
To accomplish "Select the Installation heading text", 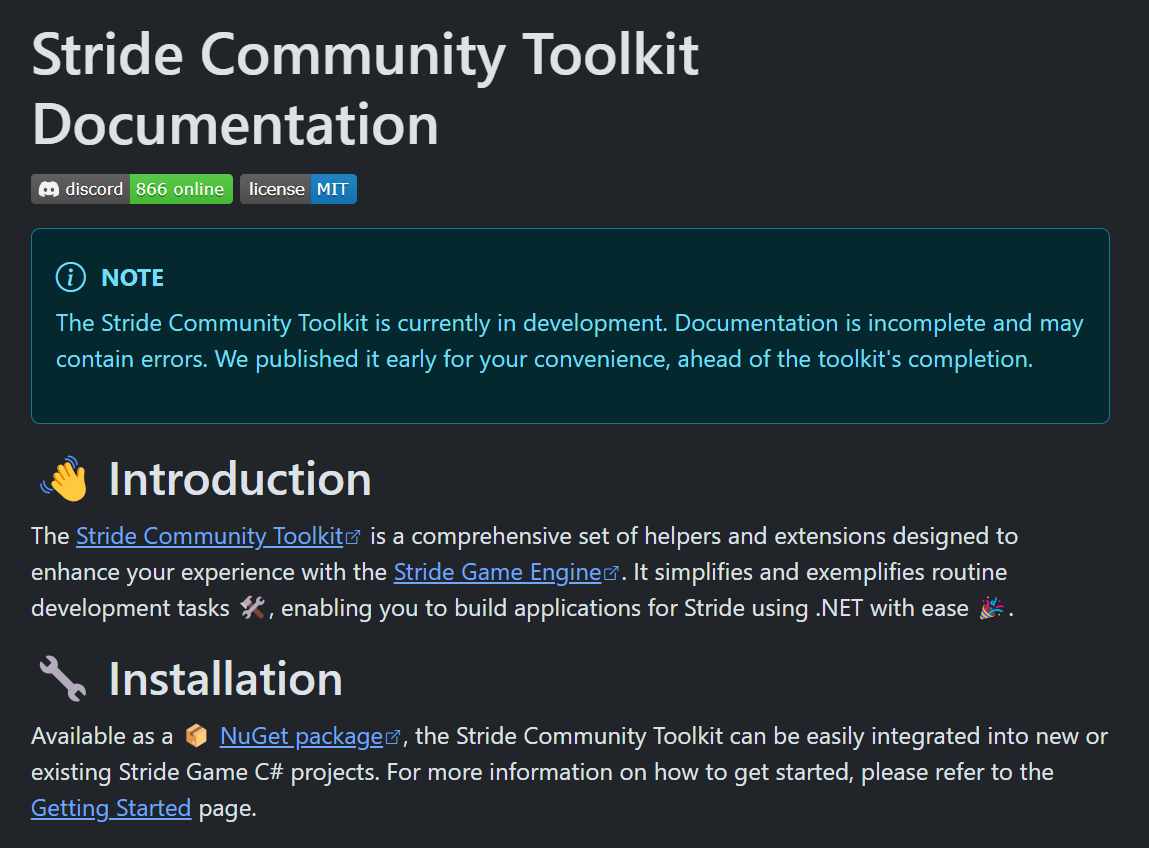I will point(227,679).
